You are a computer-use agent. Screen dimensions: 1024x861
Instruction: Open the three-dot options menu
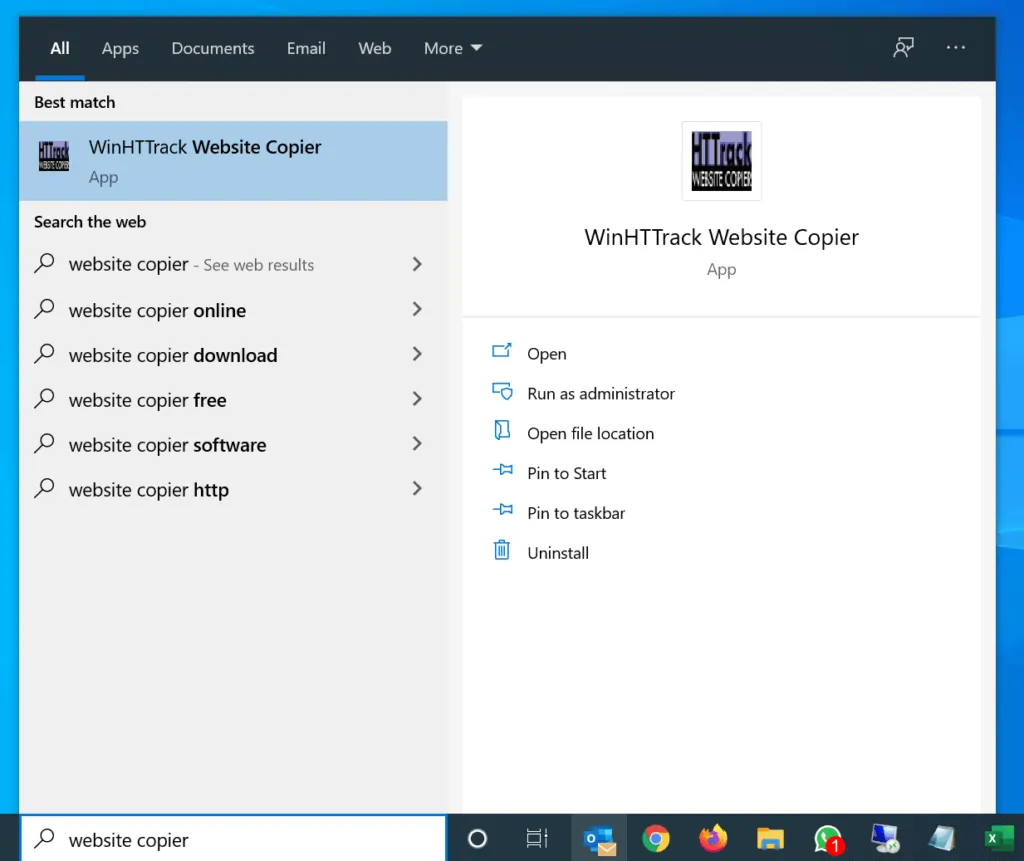955,48
